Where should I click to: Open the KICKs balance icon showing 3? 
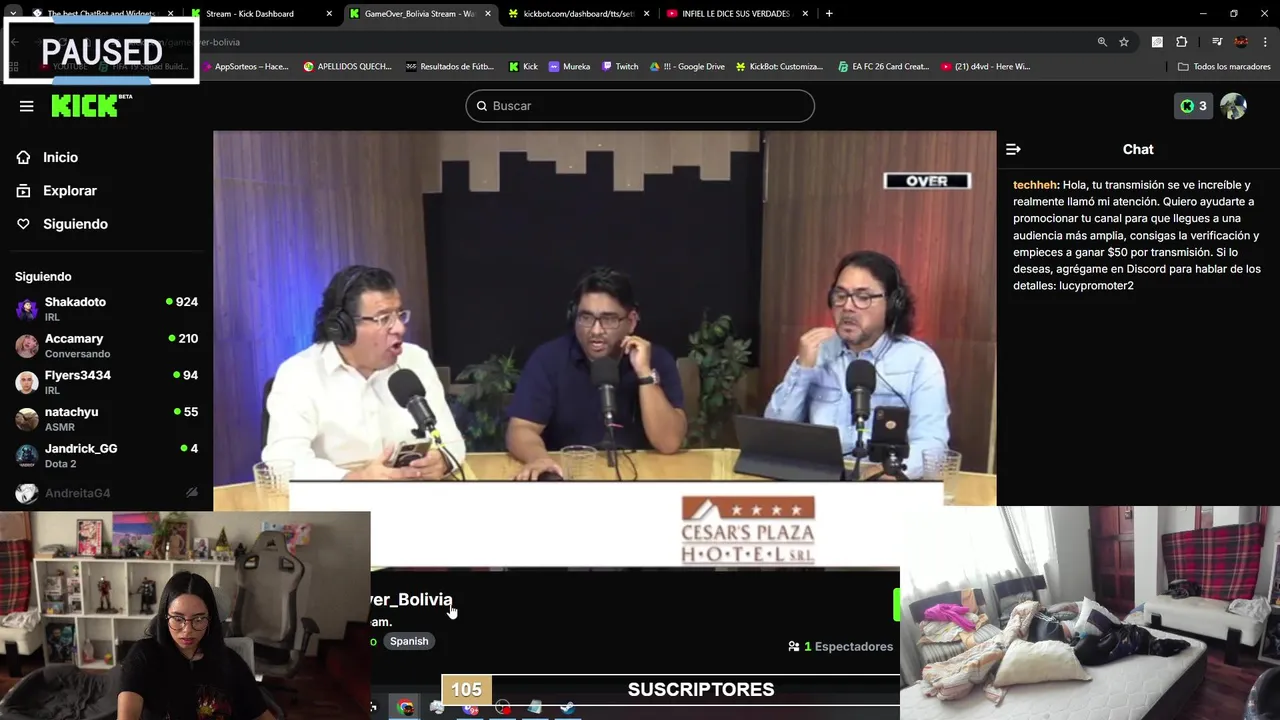1193,106
